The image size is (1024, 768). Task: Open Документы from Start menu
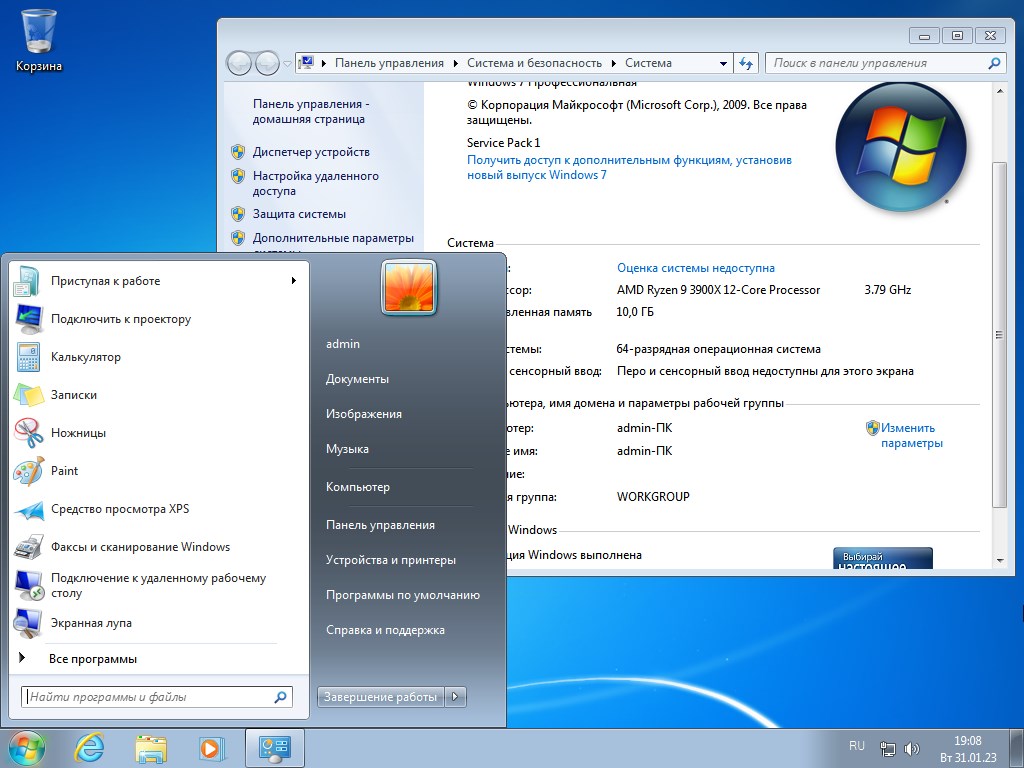click(357, 379)
